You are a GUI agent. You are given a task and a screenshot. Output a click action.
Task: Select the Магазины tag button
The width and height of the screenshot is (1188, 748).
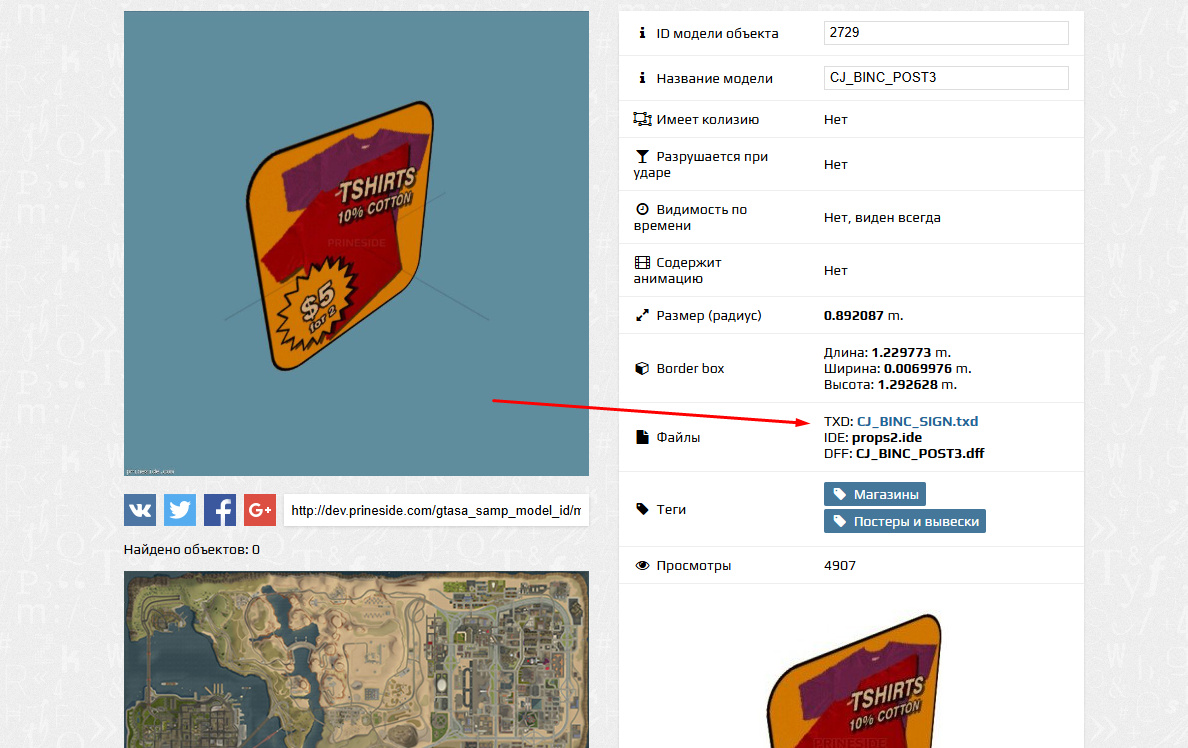click(875, 494)
